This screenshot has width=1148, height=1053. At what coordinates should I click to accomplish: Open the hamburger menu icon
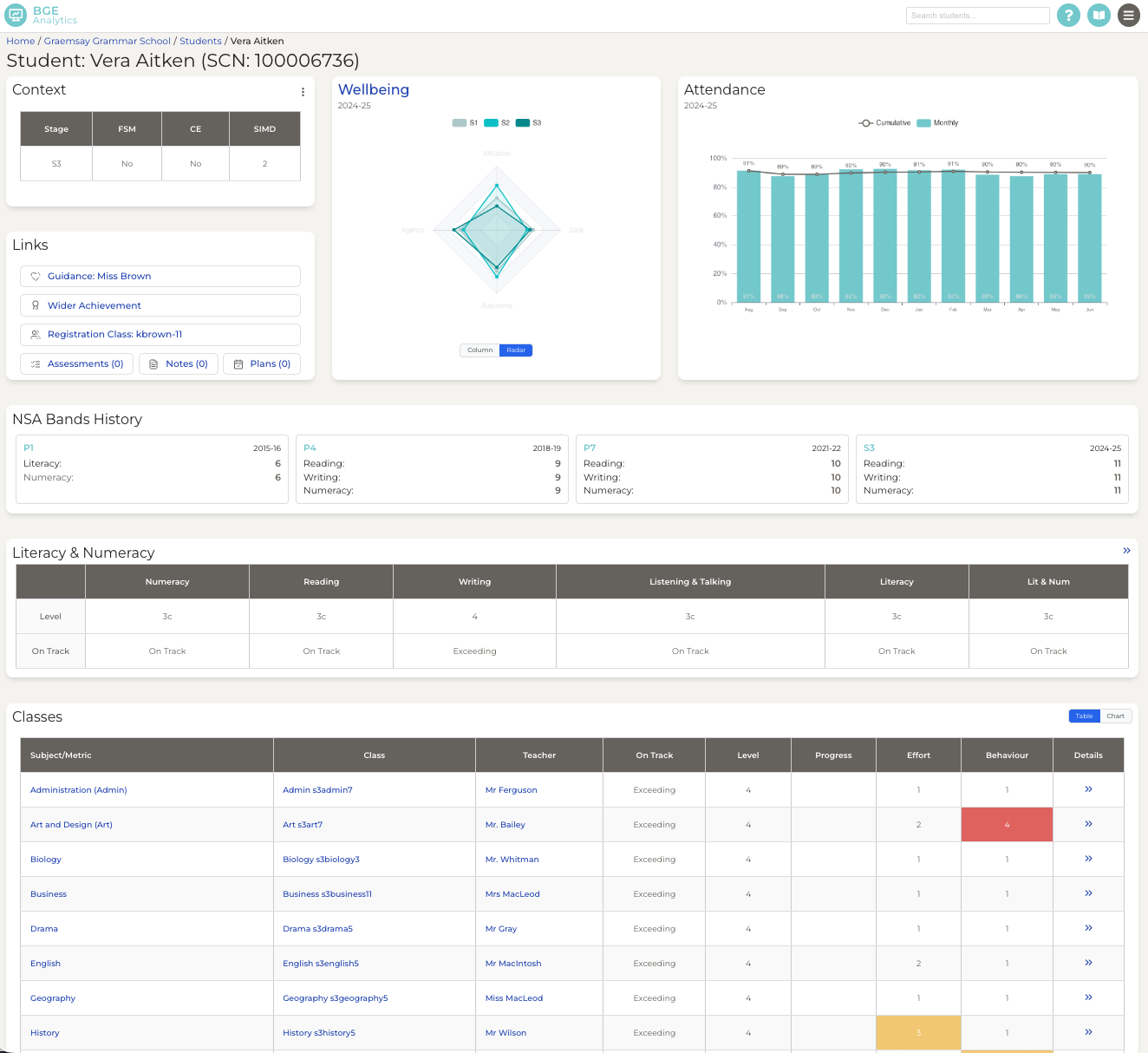click(1129, 15)
